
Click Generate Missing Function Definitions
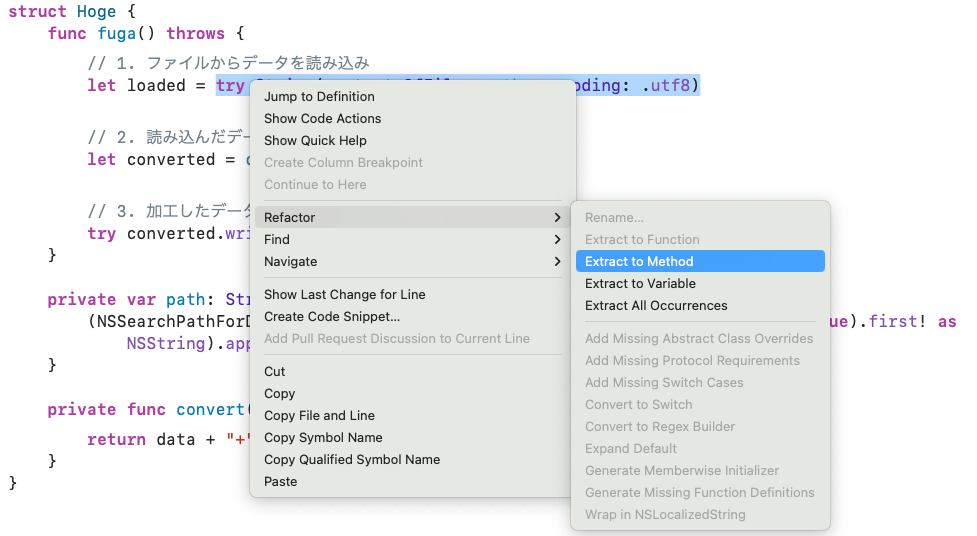point(700,492)
